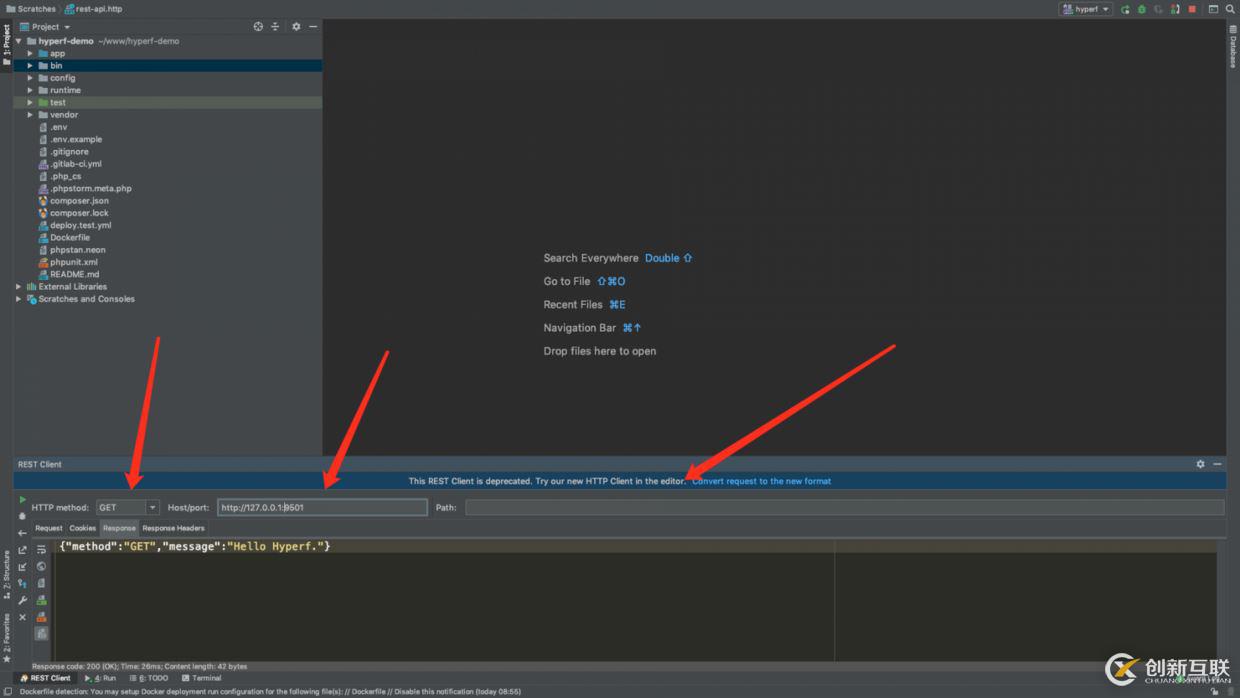Open Search Everywhere magnifier icon
The image size is (1240, 698).
tap(1230, 9)
